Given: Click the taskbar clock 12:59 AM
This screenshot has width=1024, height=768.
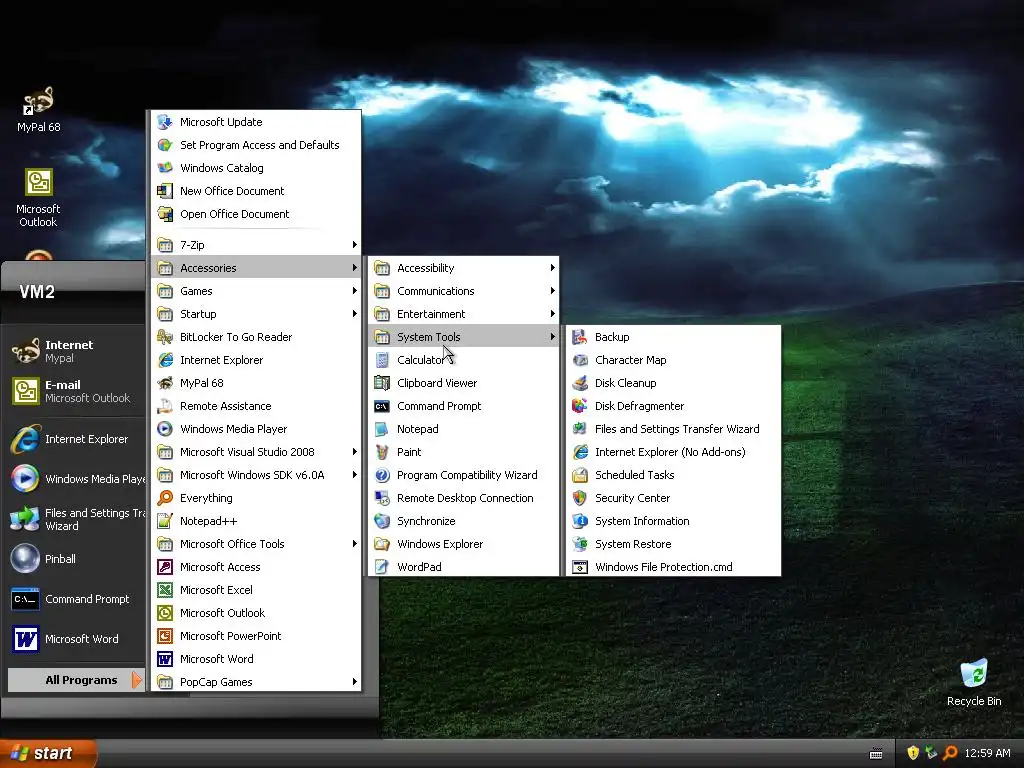Looking at the screenshot, I should point(987,753).
